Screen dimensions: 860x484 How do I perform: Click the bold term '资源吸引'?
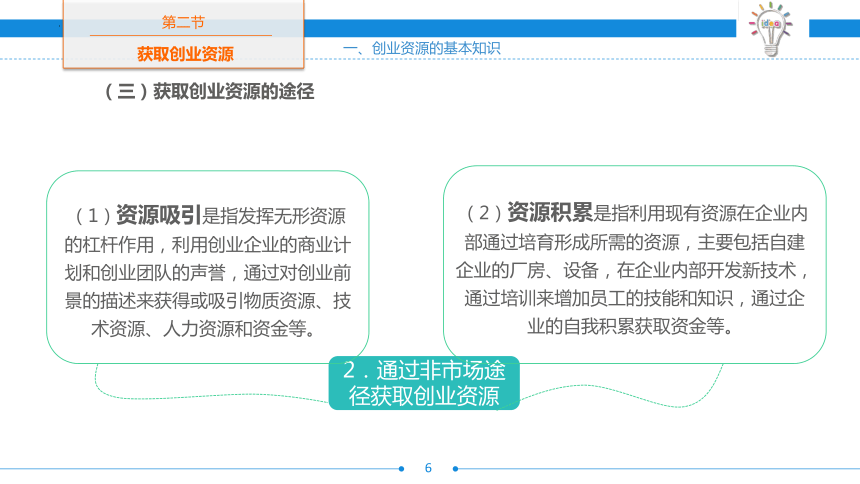pyautogui.click(x=159, y=215)
